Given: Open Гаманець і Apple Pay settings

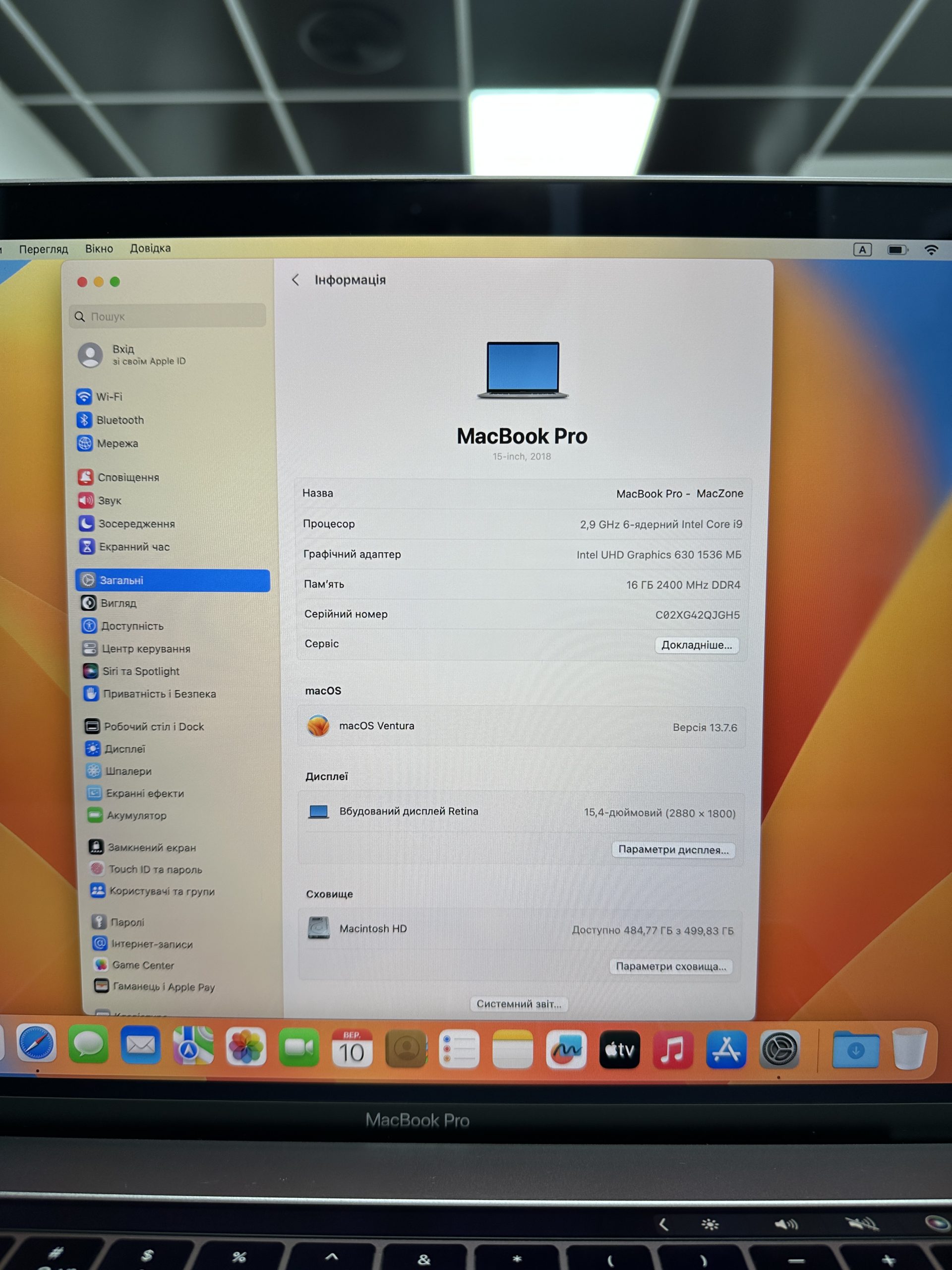Looking at the screenshot, I should coord(155,986).
